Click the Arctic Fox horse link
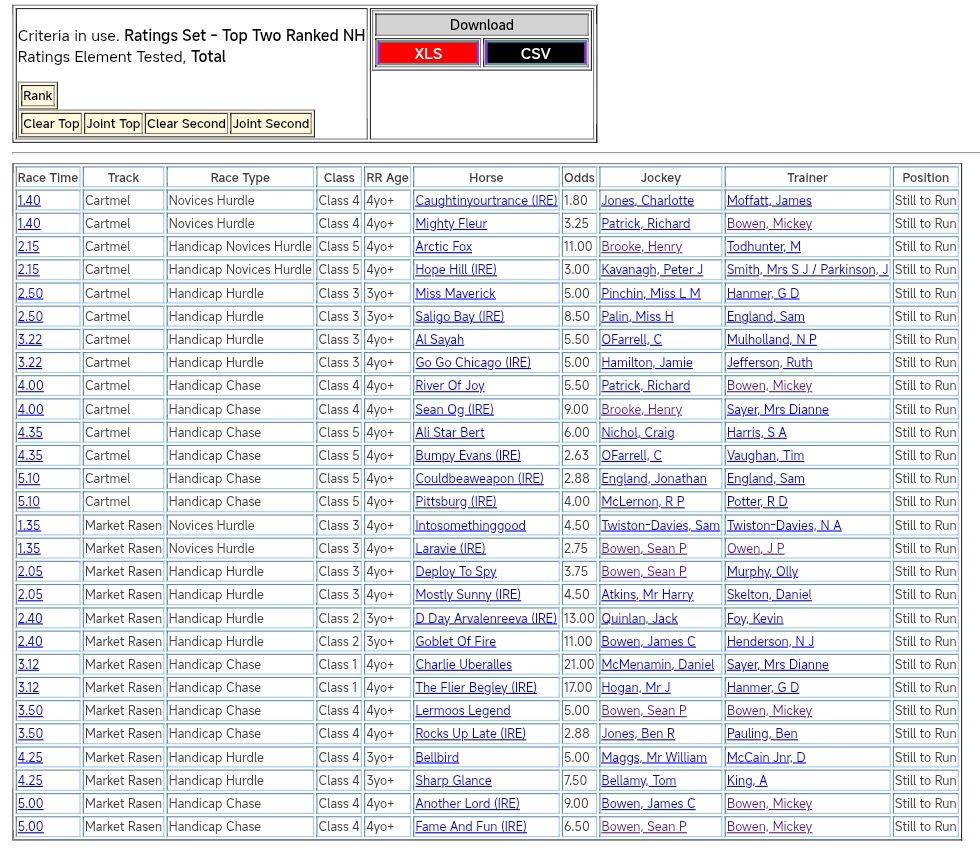980x855 pixels. point(443,247)
